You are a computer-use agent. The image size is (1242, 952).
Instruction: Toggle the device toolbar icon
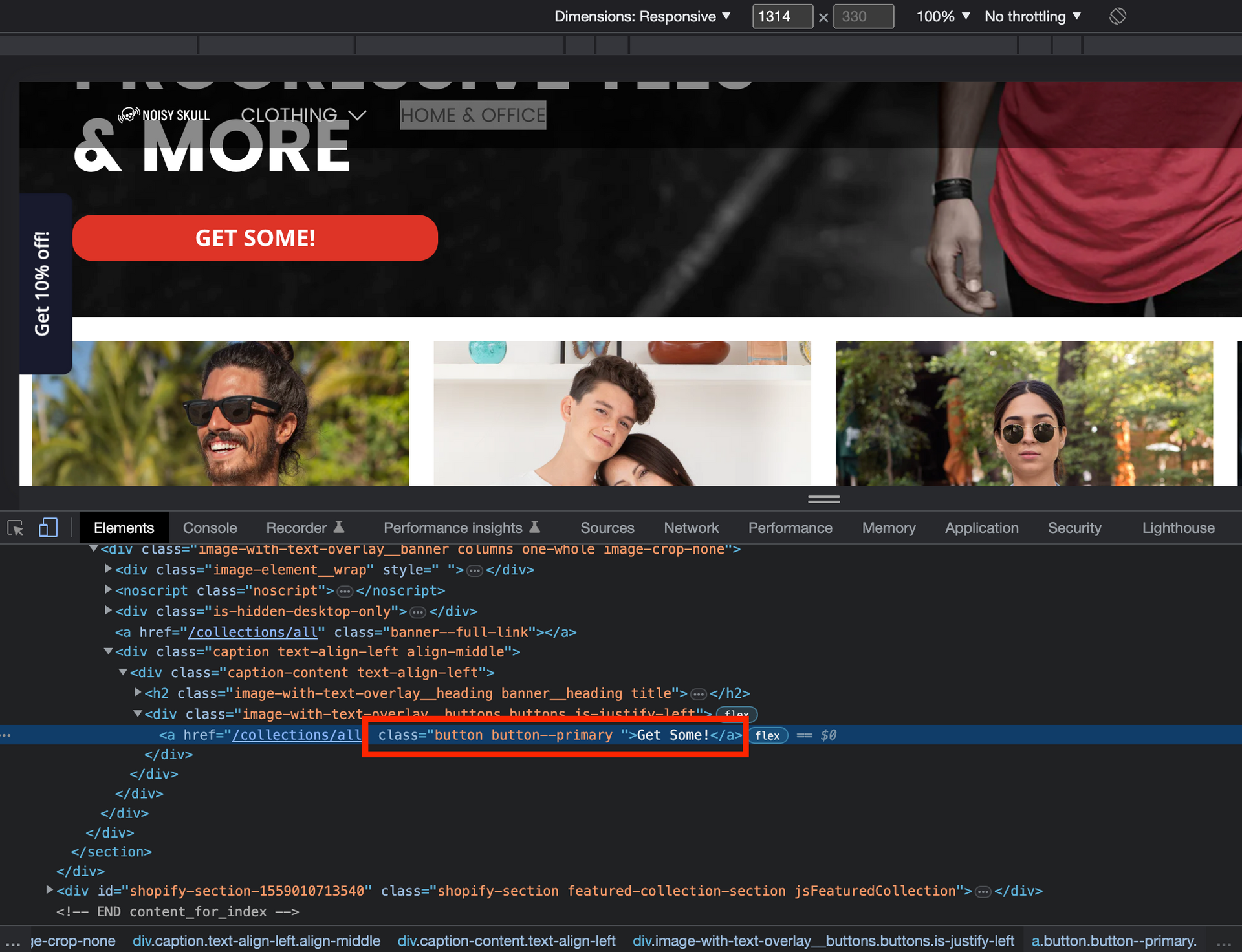(48, 528)
